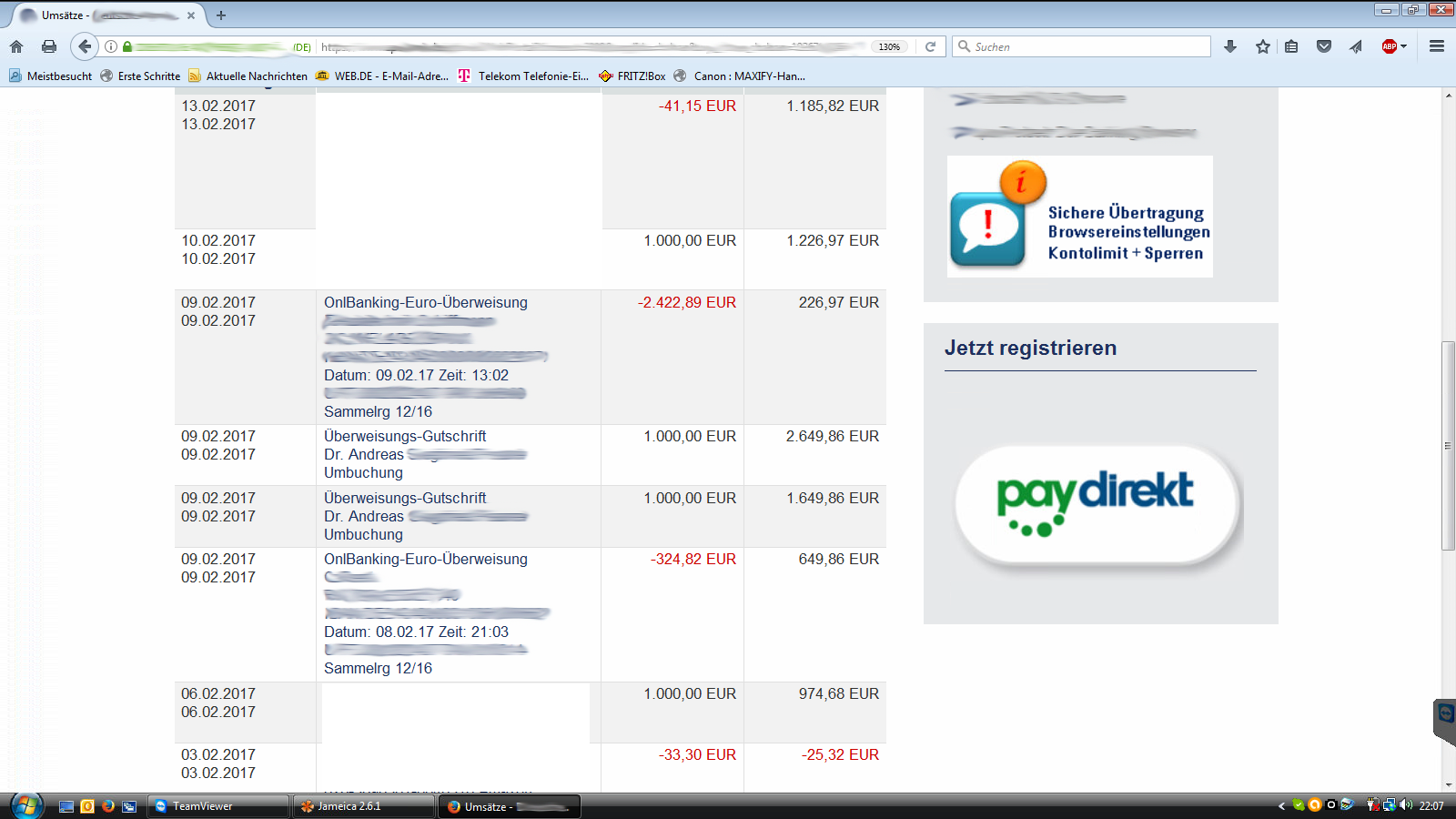Open the Sichere Übertragung info banner
Viewport: 1456px width, 819px height.
(x=1080, y=217)
